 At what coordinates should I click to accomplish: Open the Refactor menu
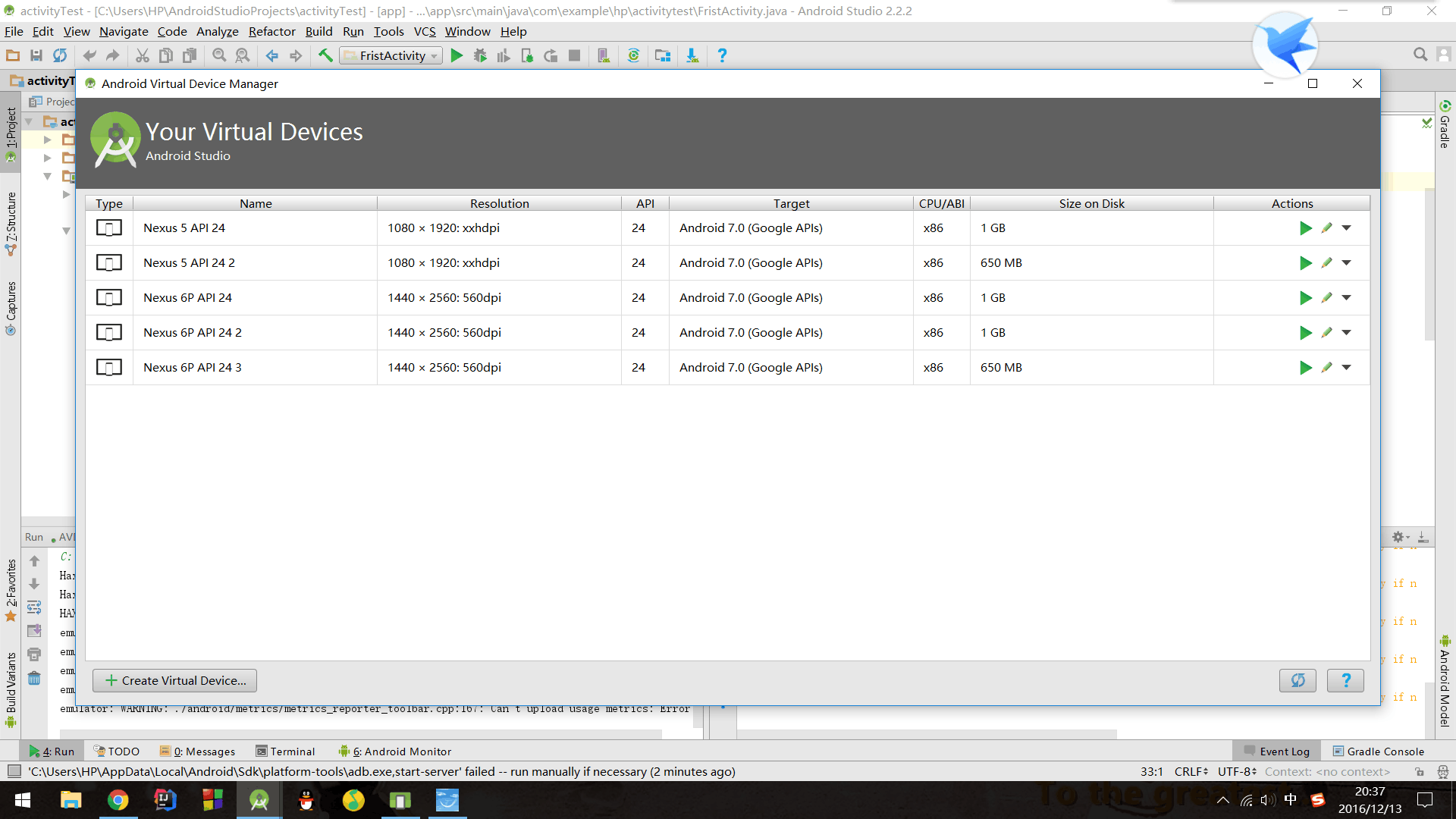click(x=271, y=31)
